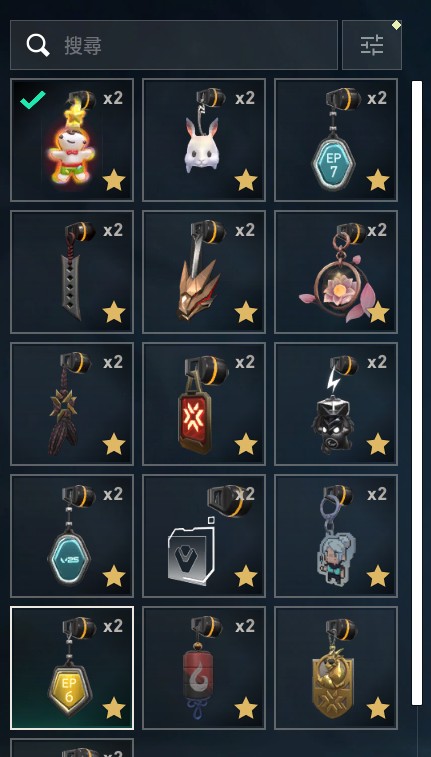Select the gingerbread man gun buddy

pyautogui.click(x=72, y=140)
